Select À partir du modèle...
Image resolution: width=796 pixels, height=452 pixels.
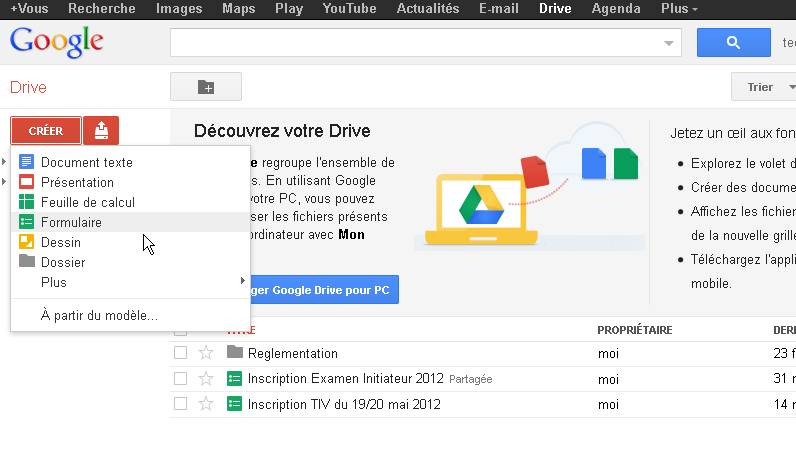(x=130, y=315)
